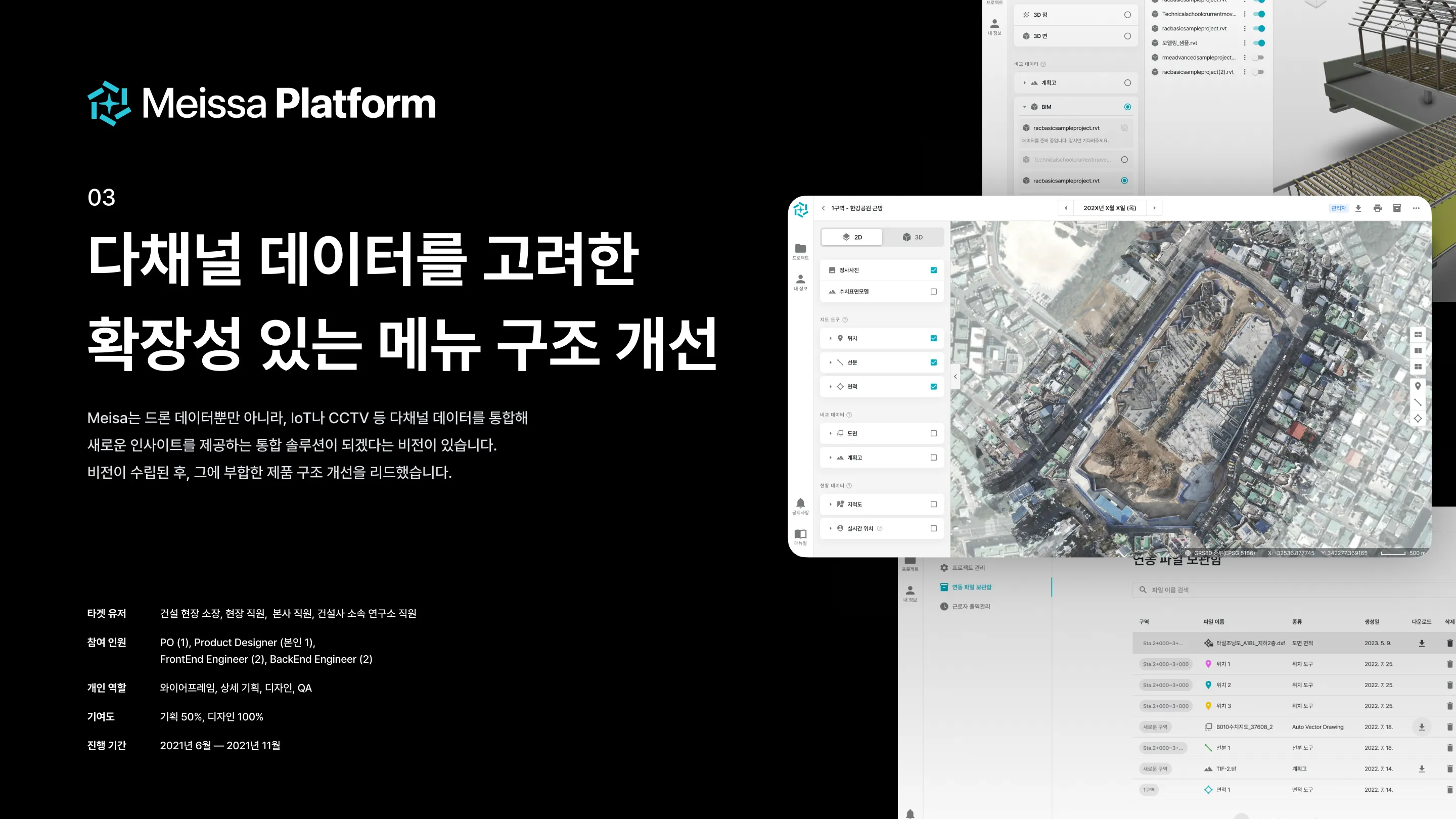
Task: Open the three-dot more options menu
Action: (1416, 208)
